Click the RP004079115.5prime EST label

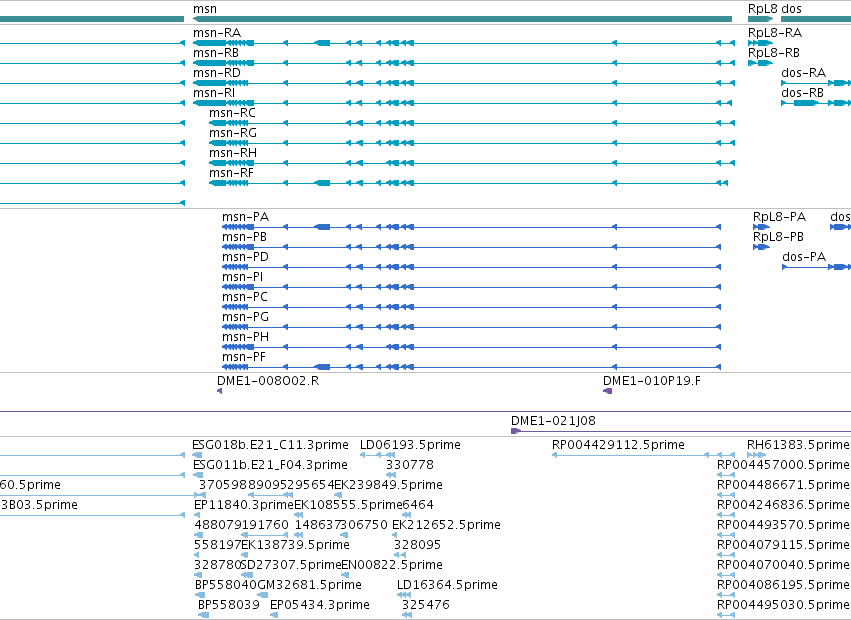pyautogui.click(x=783, y=545)
